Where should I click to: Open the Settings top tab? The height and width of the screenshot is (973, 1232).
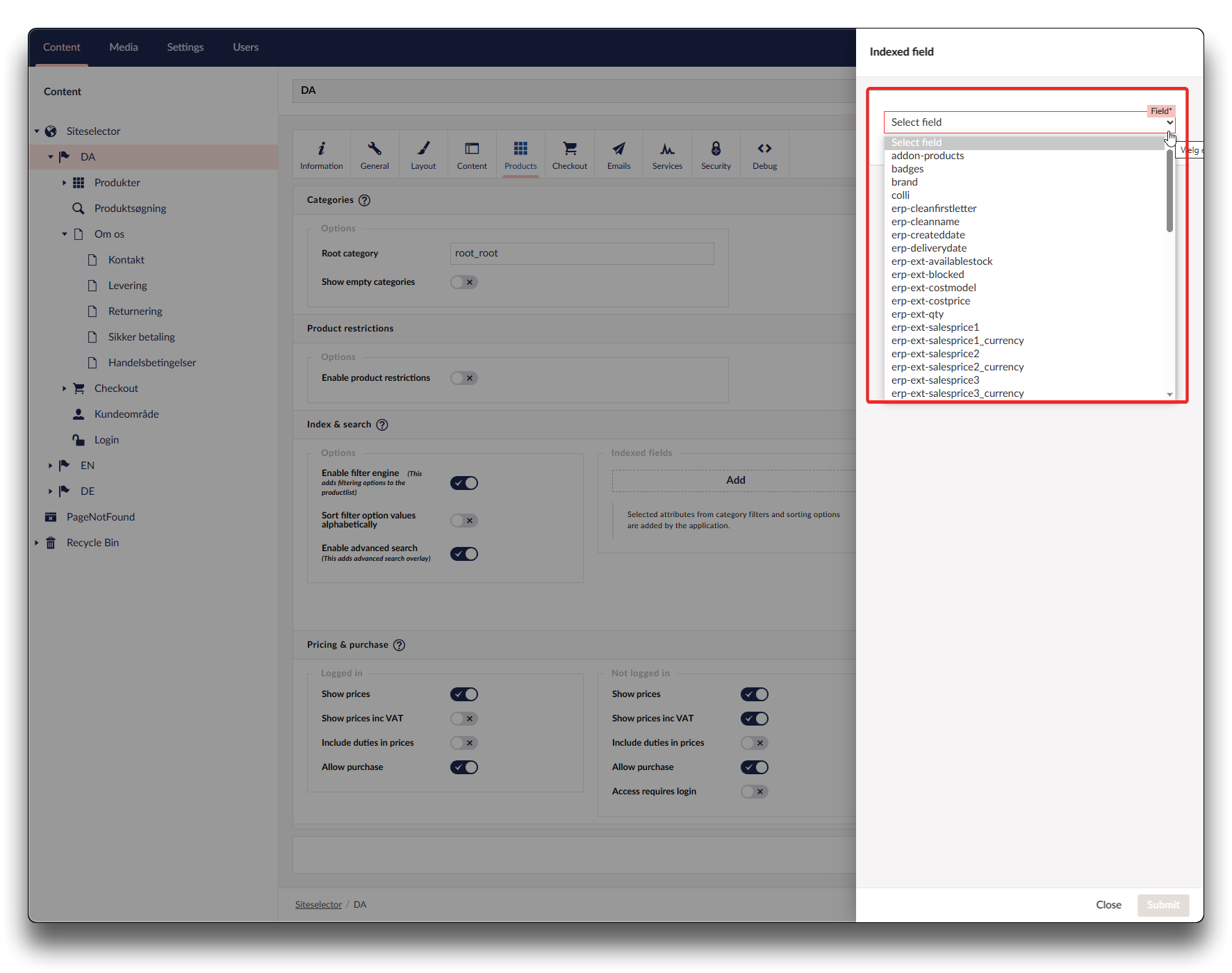pos(185,47)
